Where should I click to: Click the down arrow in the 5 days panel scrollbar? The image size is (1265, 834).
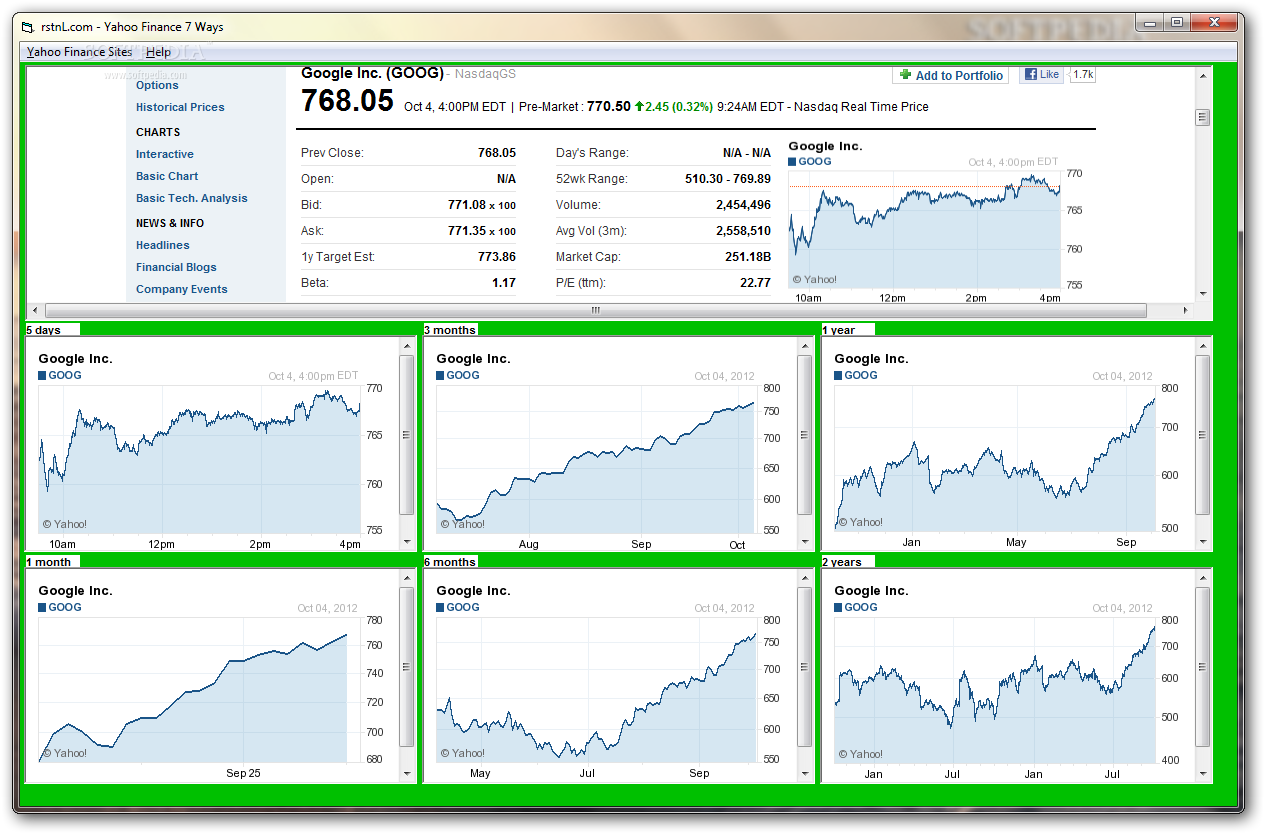point(407,541)
